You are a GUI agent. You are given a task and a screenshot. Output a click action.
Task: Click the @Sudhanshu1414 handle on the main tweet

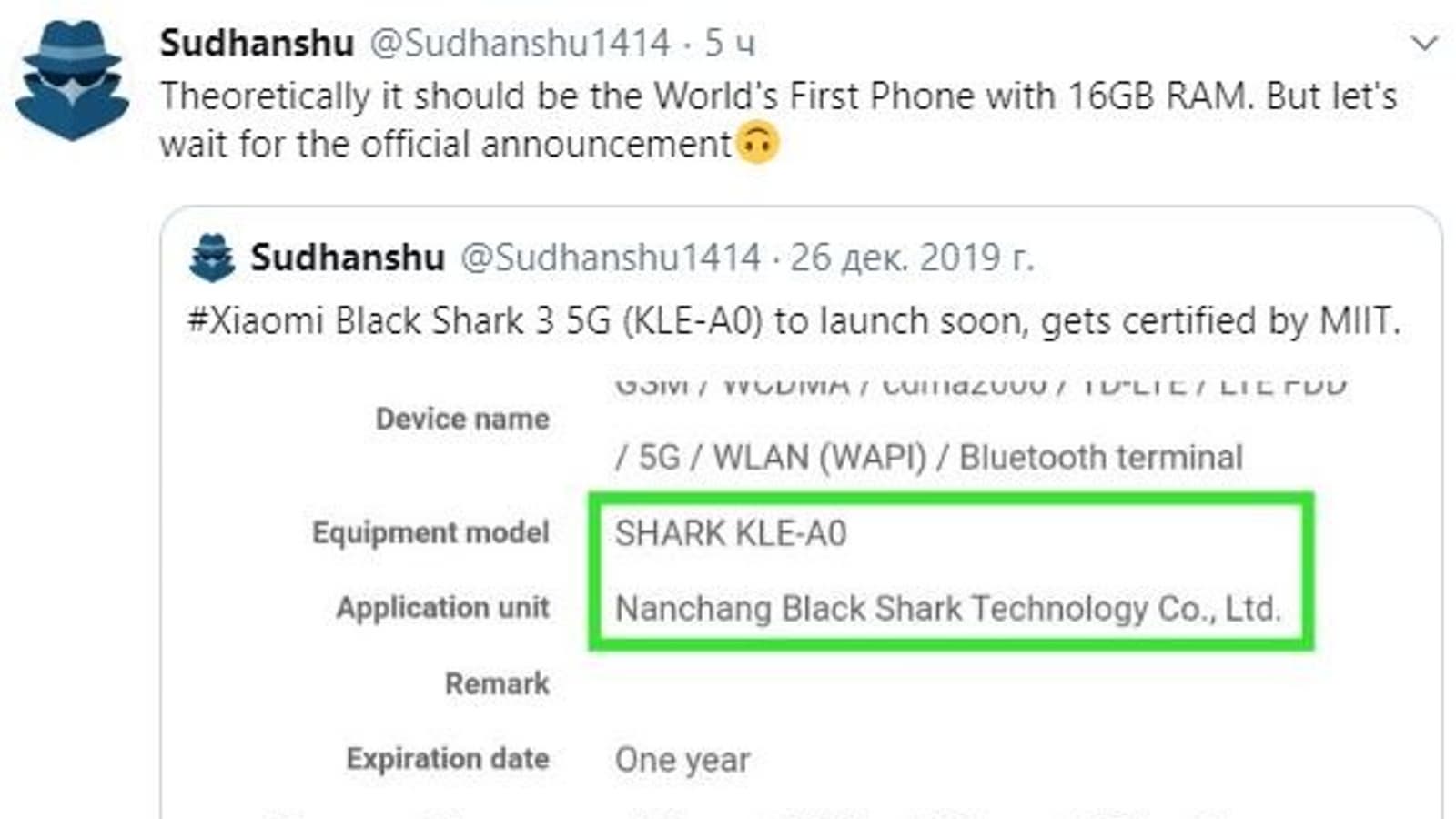click(x=520, y=43)
